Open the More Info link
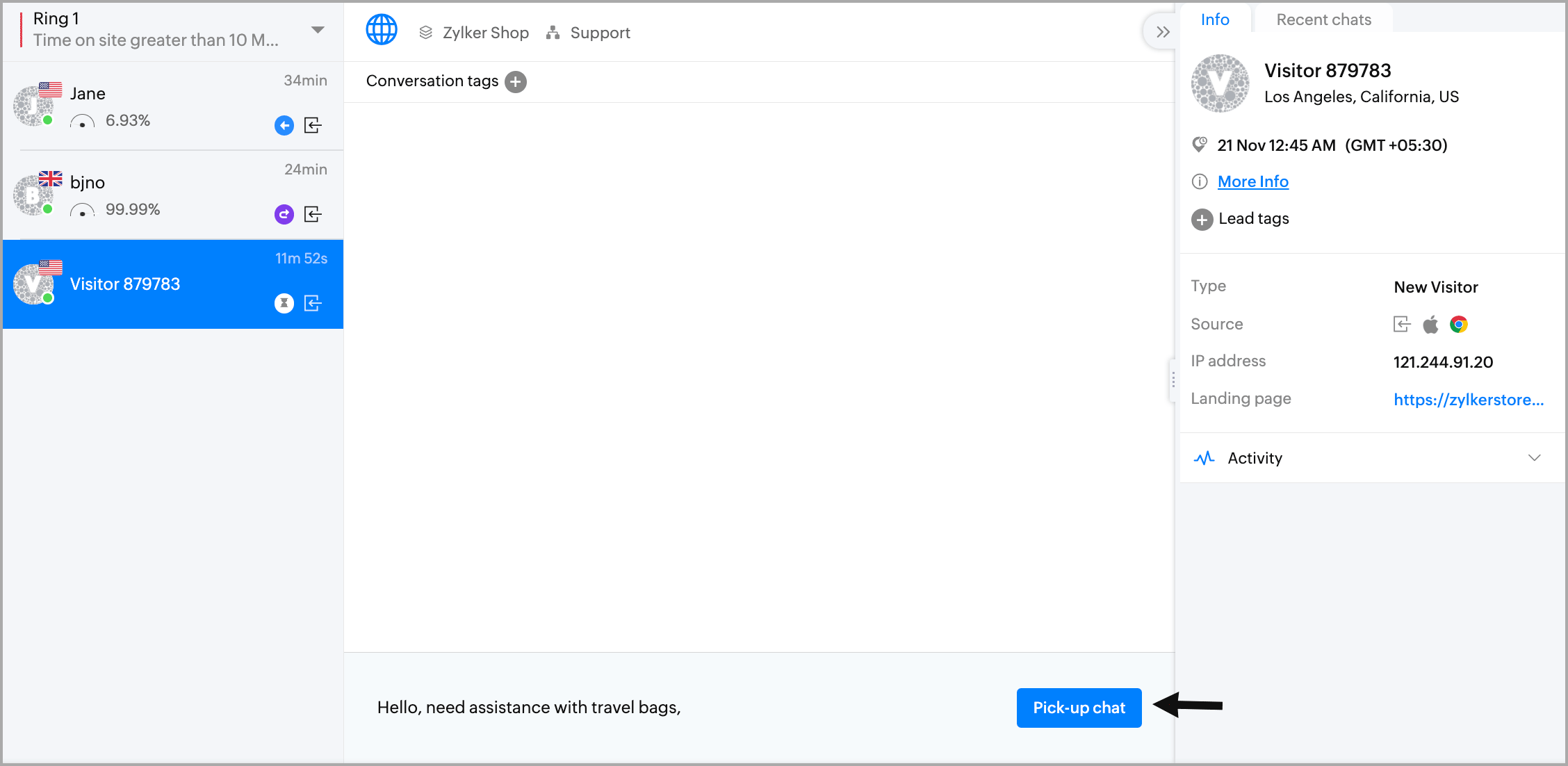1568x766 pixels. 1252,181
